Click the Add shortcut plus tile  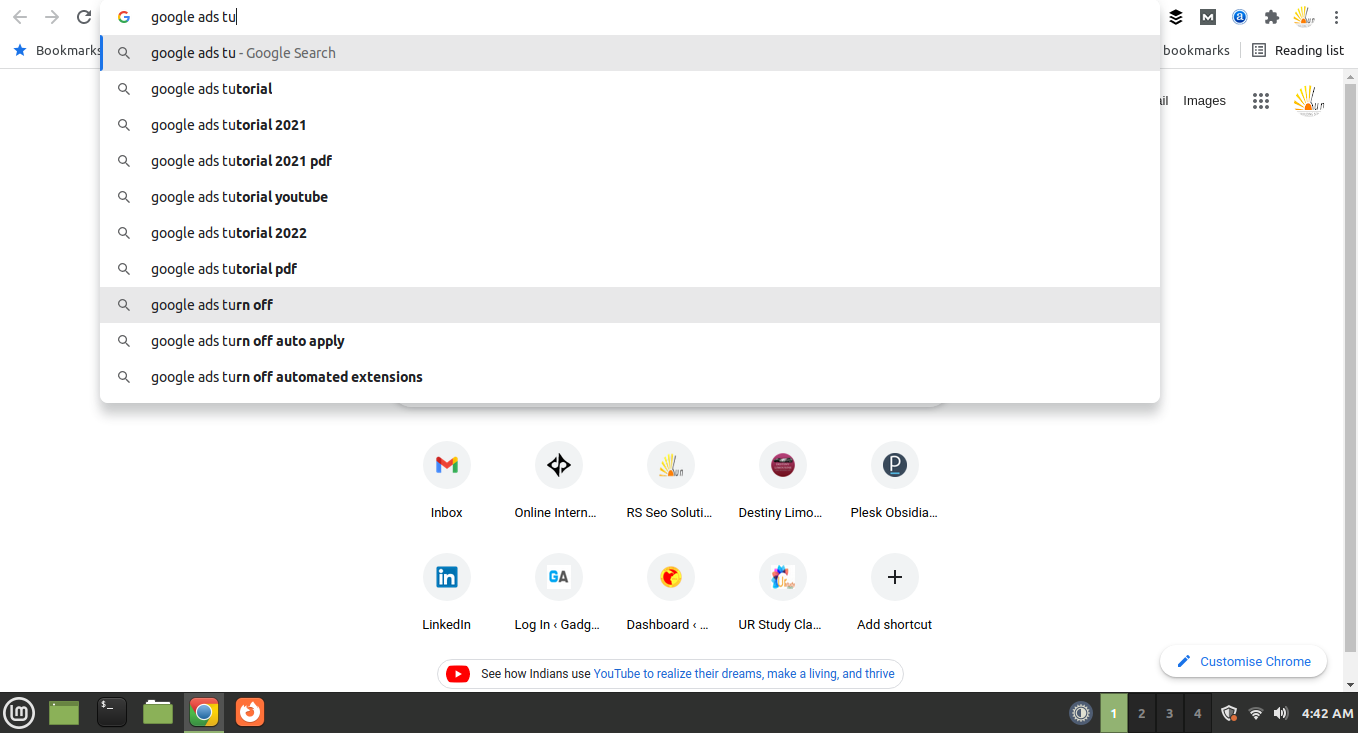(895, 594)
